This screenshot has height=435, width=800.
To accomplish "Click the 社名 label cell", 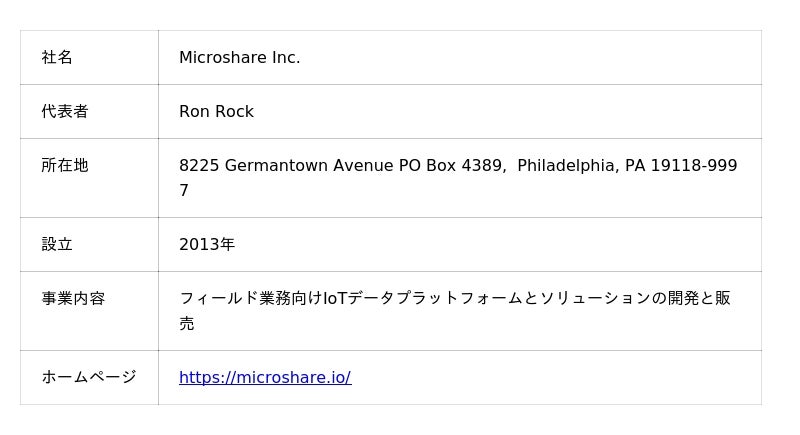I will pos(57,58).
